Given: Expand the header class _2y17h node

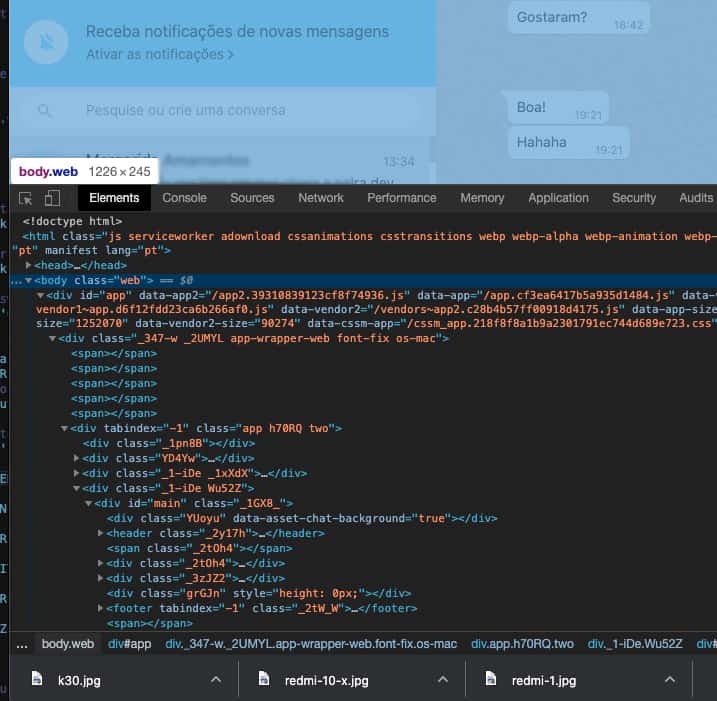Looking at the screenshot, I should (100, 533).
